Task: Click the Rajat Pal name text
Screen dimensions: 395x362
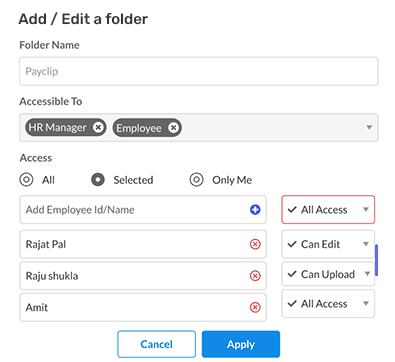Action: point(46,244)
